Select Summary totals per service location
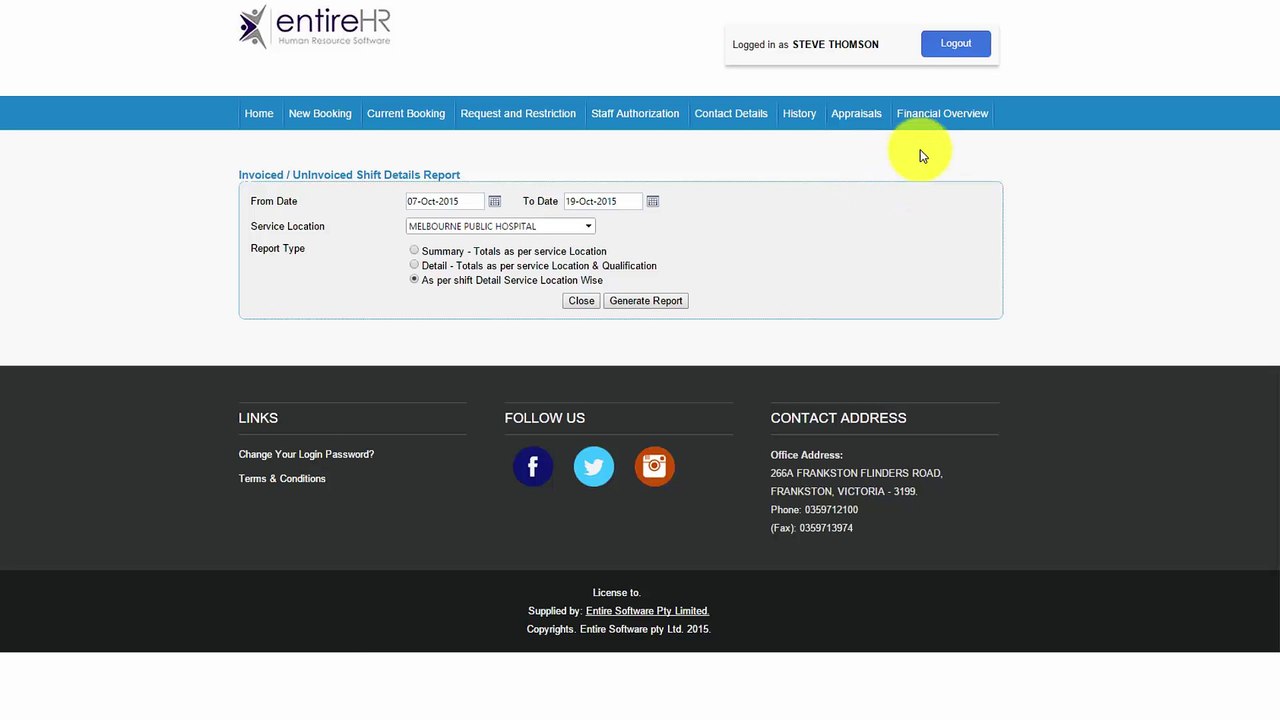Viewport: 1280px width, 720px height. click(414, 250)
